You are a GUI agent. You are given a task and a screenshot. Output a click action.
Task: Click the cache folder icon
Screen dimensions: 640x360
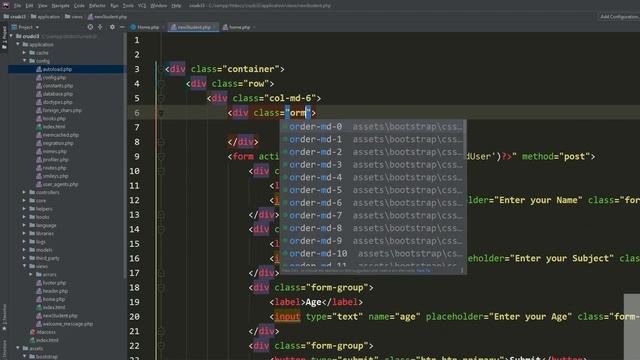[32, 53]
